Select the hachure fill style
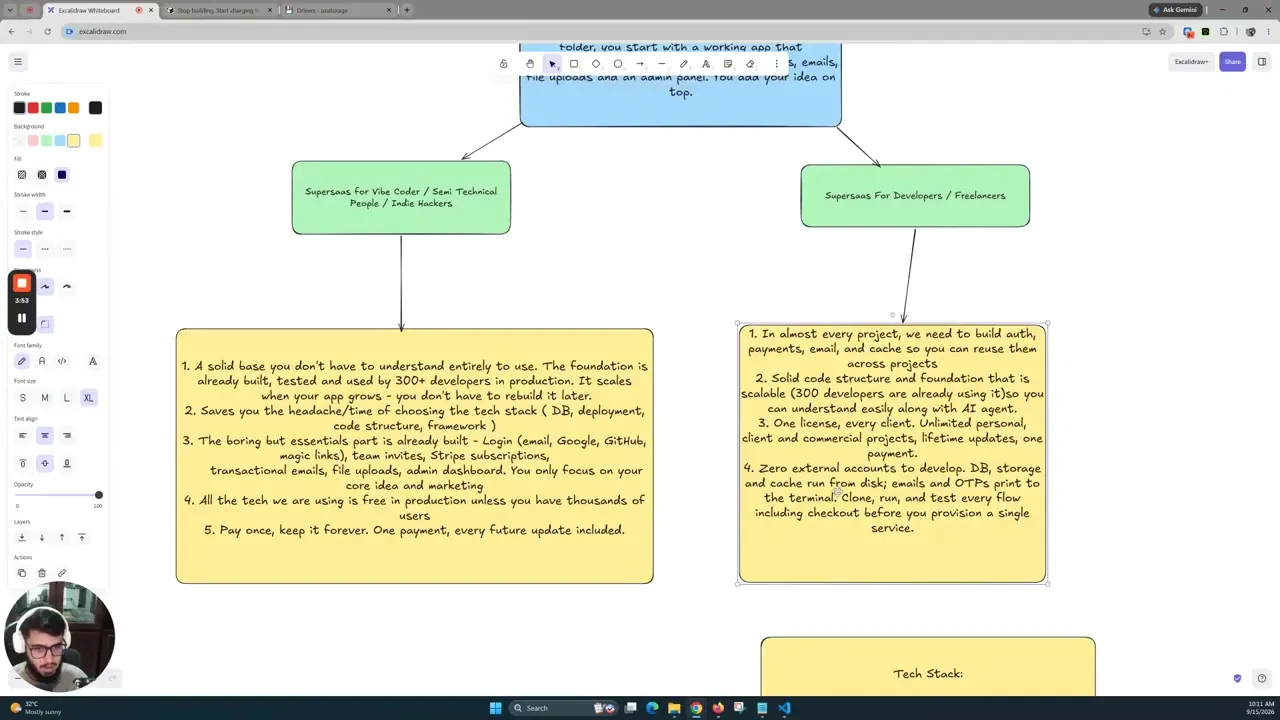The height and width of the screenshot is (720, 1280). (x=22, y=175)
